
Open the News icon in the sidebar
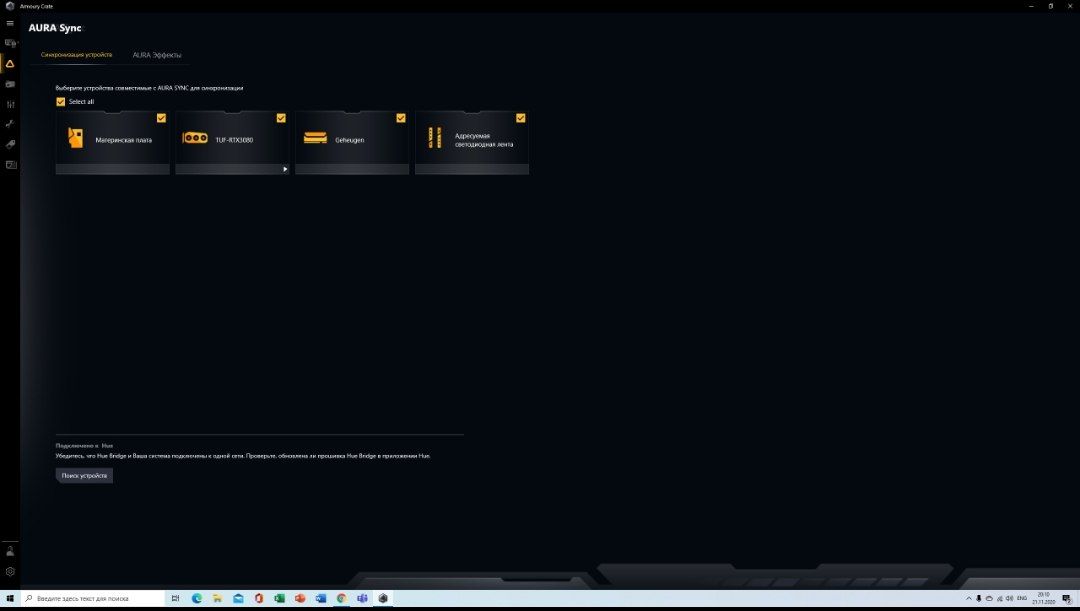(10, 165)
